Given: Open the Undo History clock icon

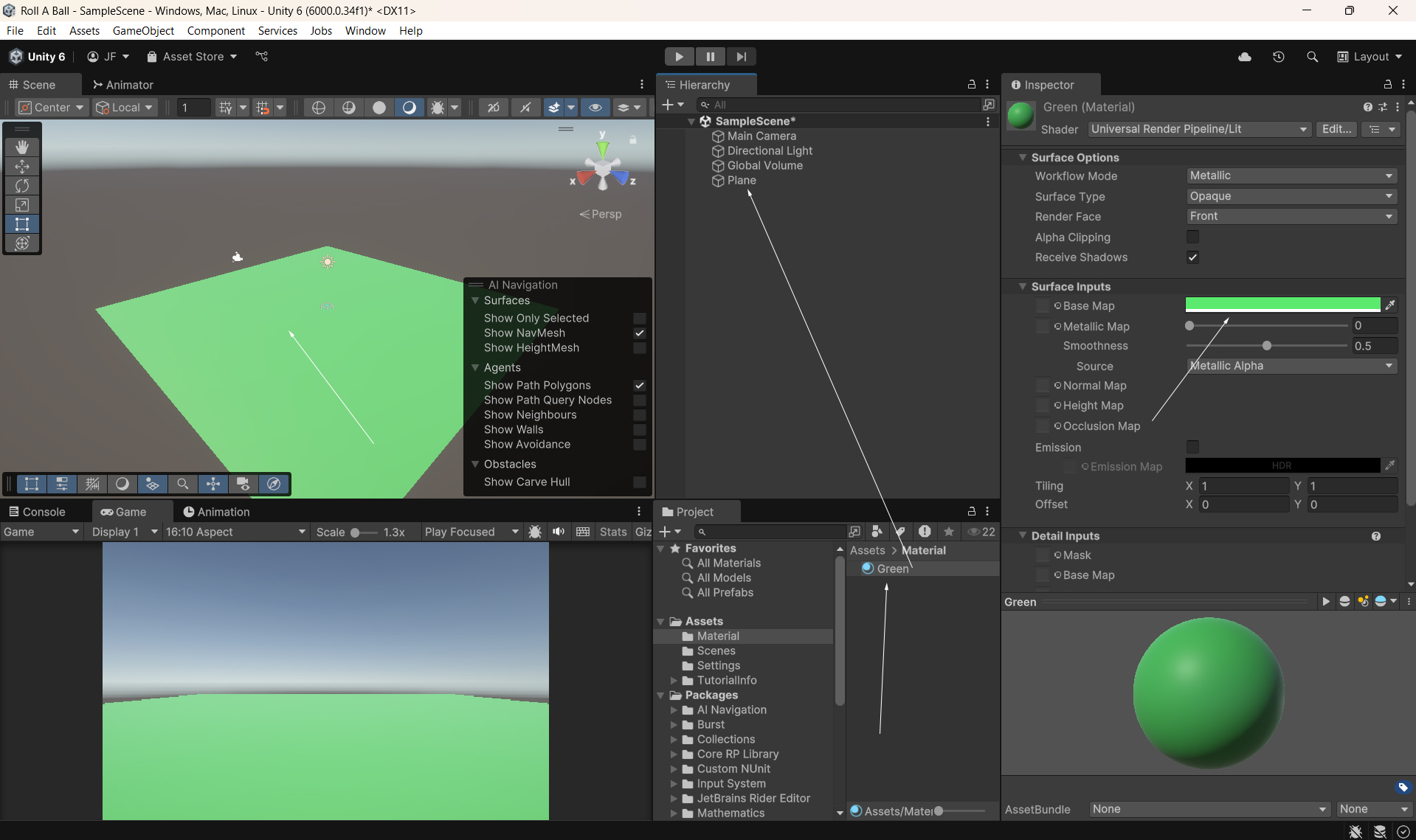Looking at the screenshot, I should coord(1278,57).
